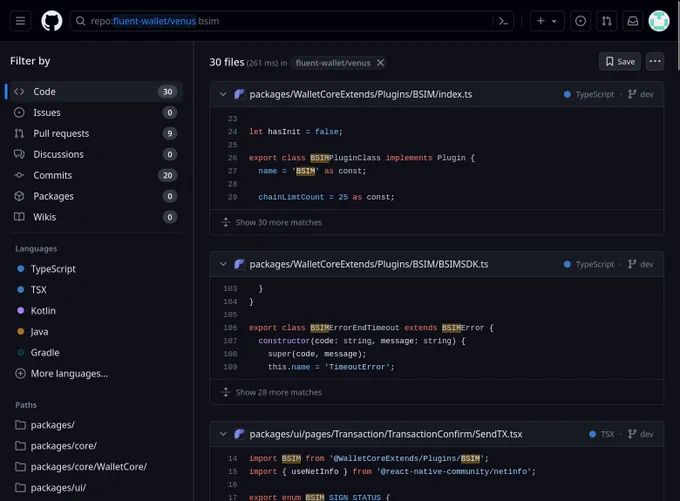
Task: Open the hamburger navigation menu
Action: pyautogui.click(x=20, y=21)
